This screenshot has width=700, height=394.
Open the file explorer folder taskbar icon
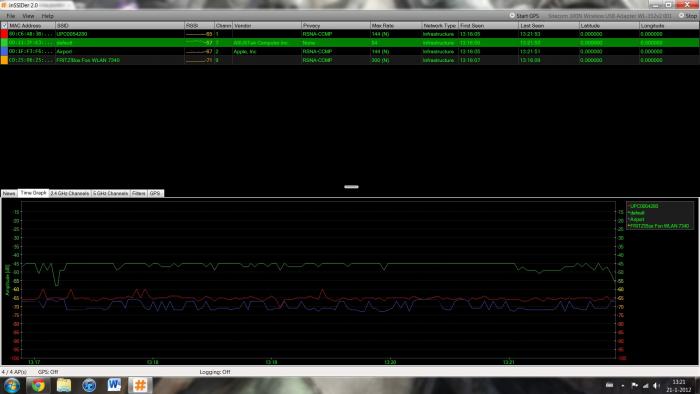pos(64,385)
